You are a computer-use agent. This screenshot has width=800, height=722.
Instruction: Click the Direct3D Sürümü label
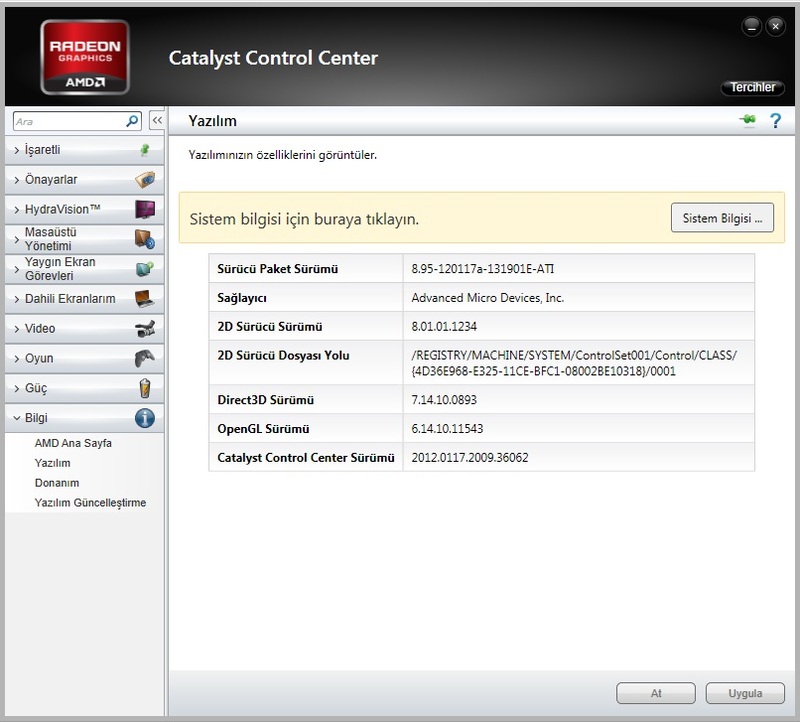pos(265,400)
